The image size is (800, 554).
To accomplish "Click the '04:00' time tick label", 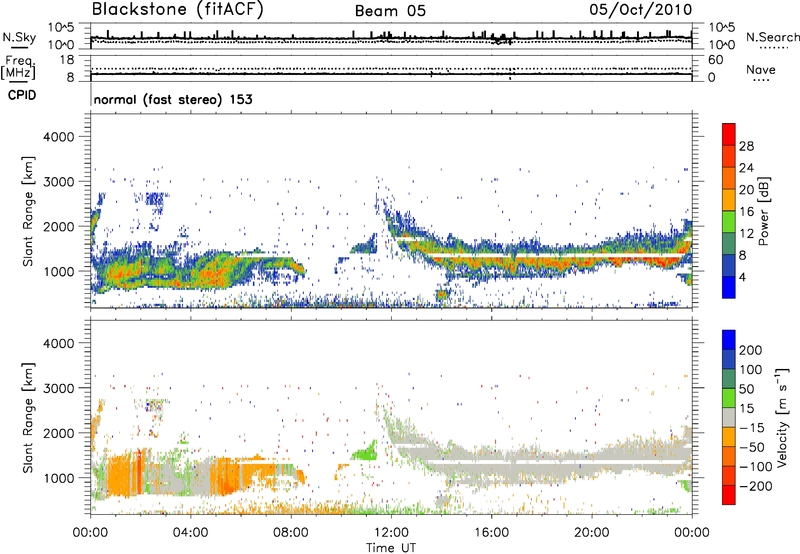I will pos(190,533).
